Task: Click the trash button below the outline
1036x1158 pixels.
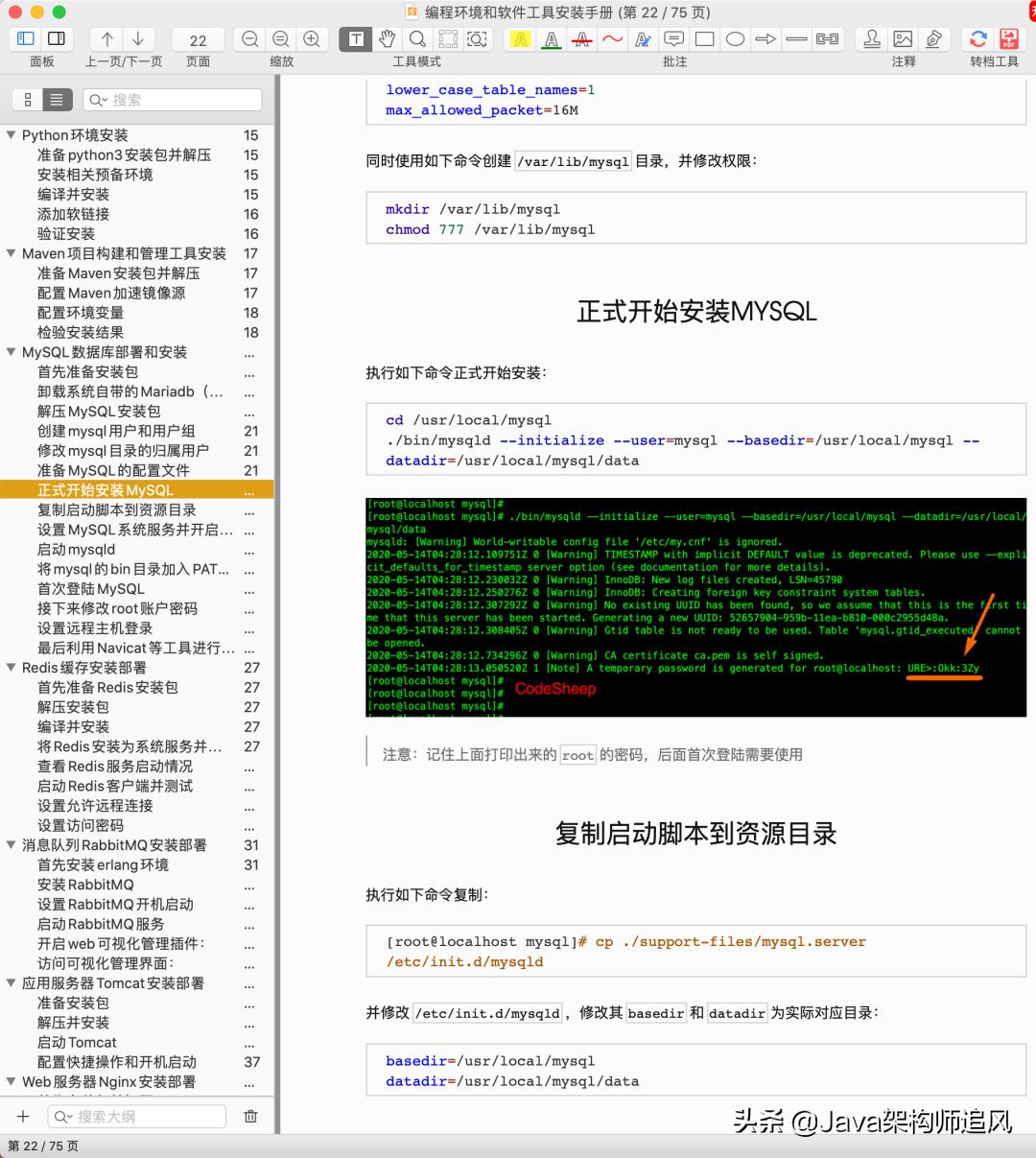Action: point(250,1116)
